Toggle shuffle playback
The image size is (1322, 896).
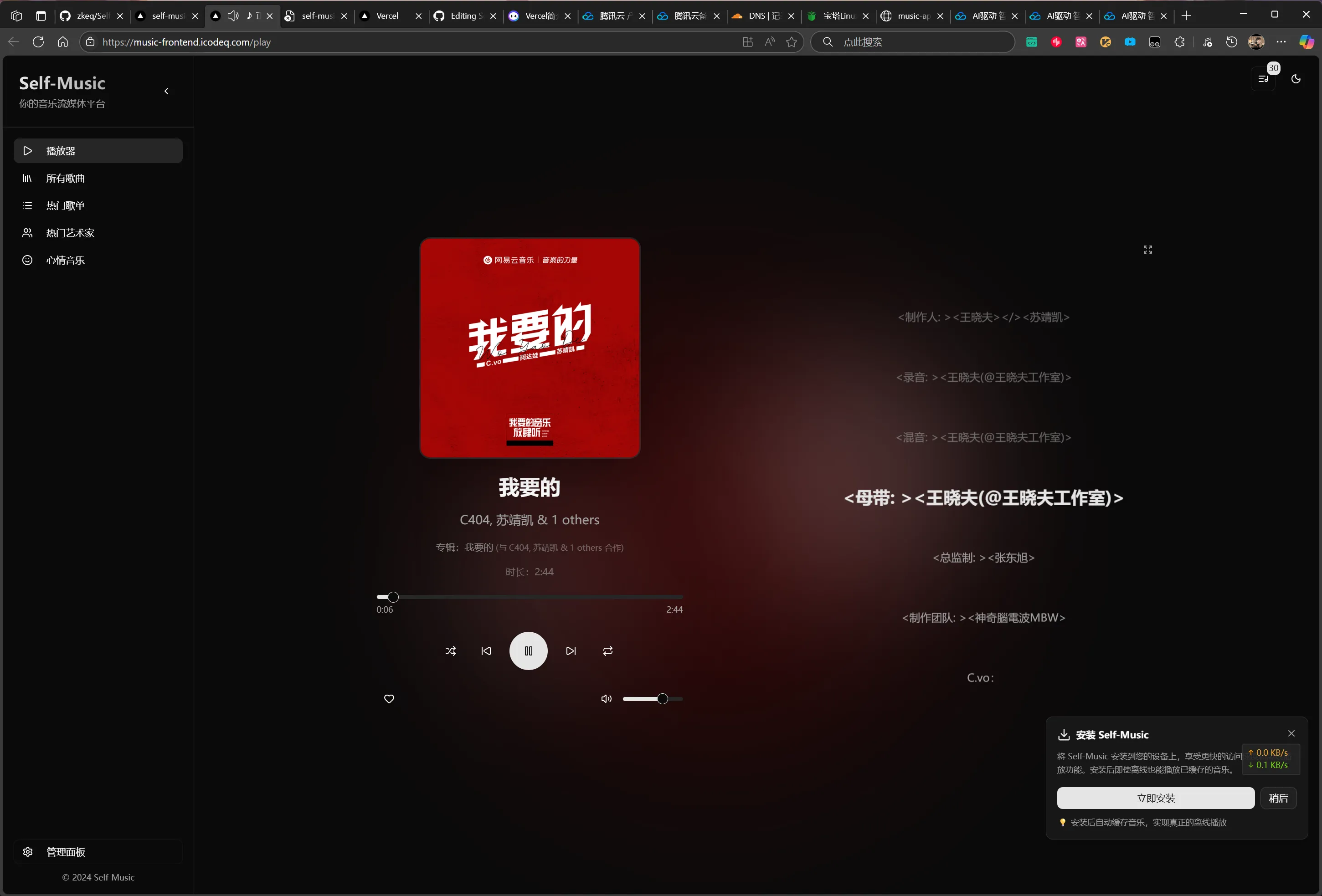tap(451, 651)
